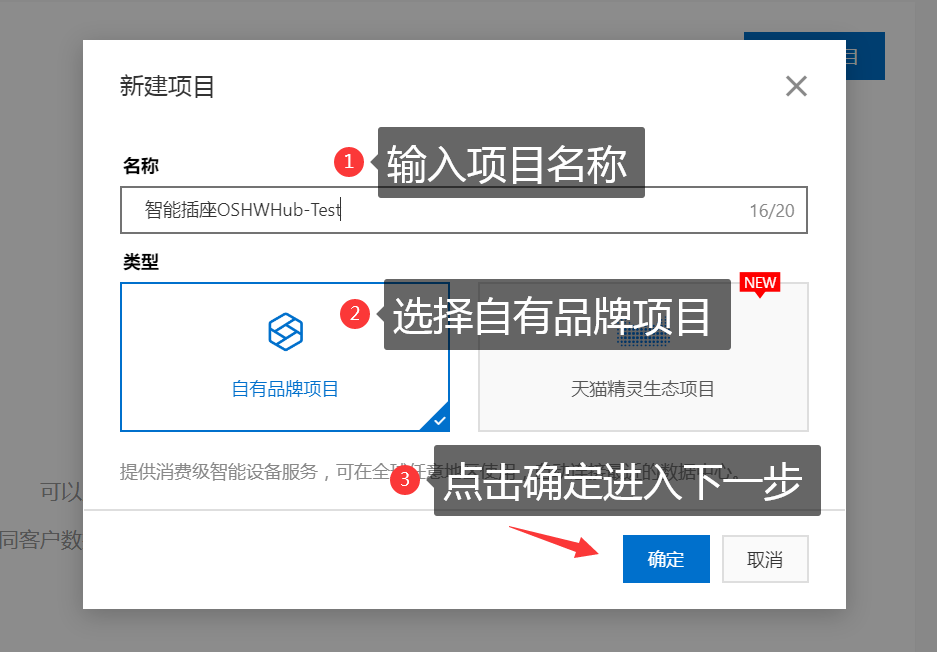Click the 16/20 character counter

(772, 210)
